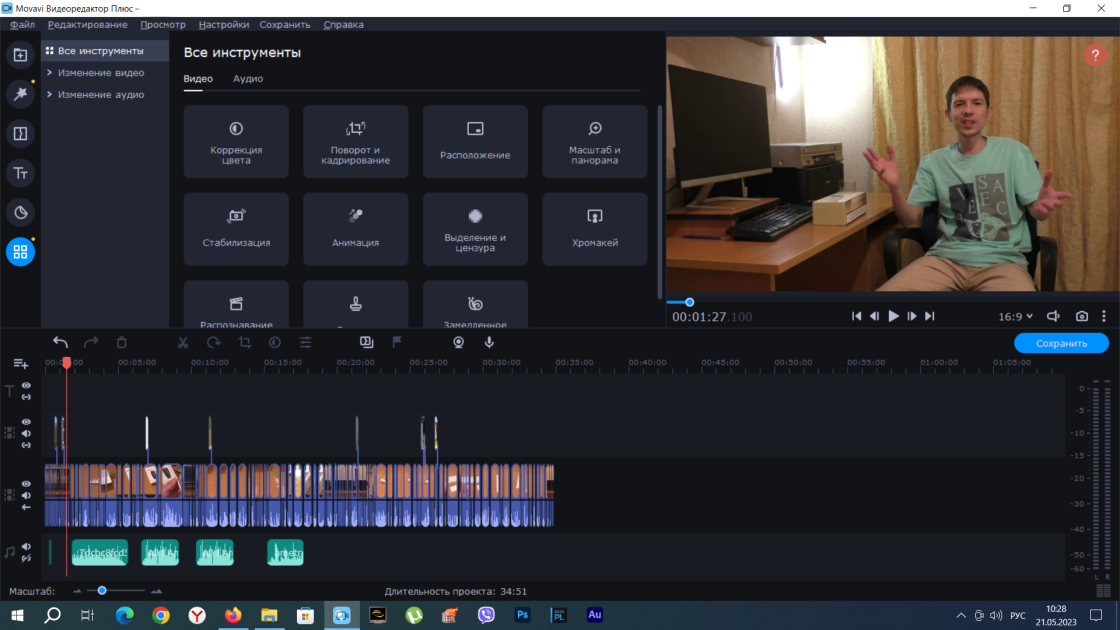Click the blue Сохранить button

pyautogui.click(x=1061, y=344)
